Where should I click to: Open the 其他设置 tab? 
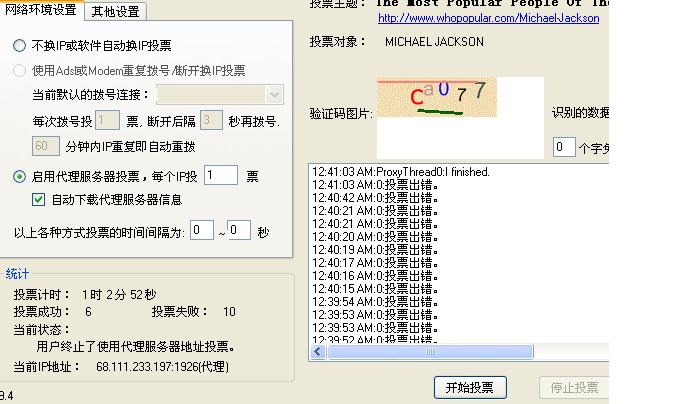coord(115,12)
